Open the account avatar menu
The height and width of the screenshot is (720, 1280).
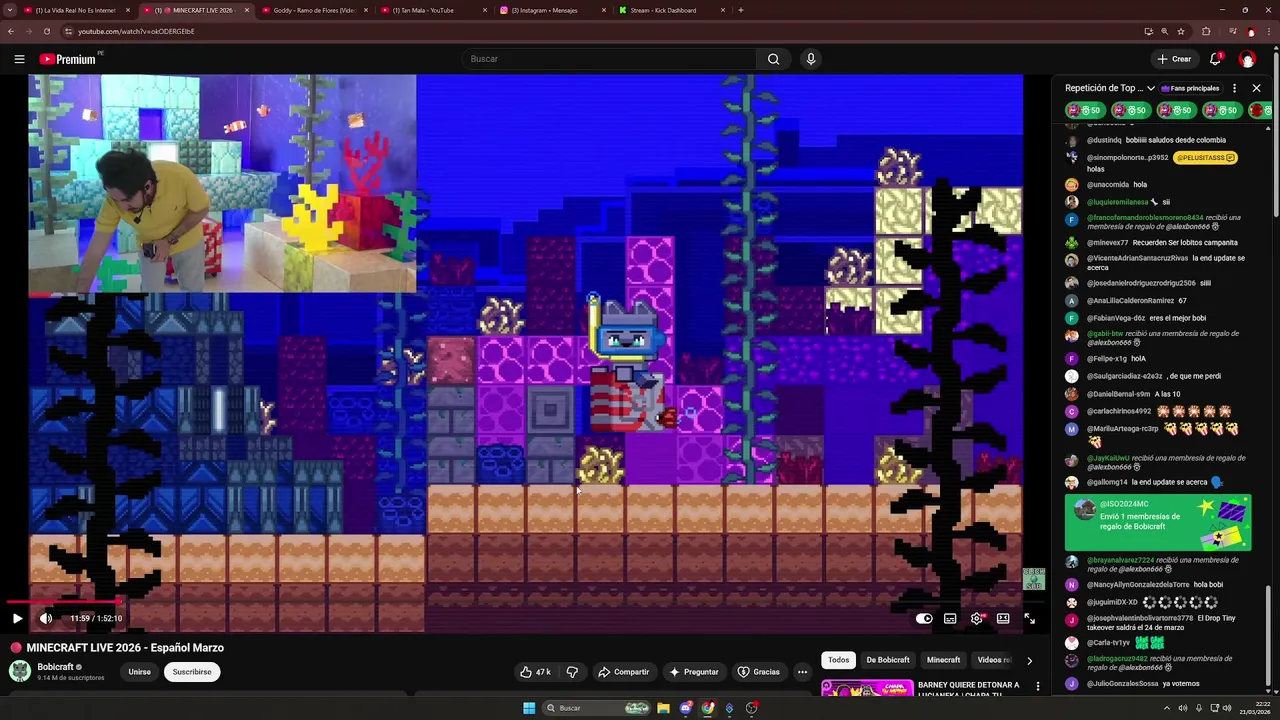point(1247,59)
